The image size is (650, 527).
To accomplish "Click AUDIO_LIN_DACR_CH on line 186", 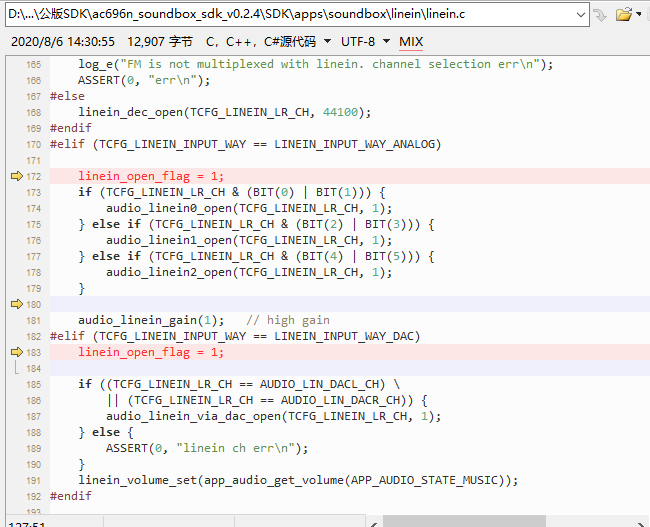I will click(340, 400).
